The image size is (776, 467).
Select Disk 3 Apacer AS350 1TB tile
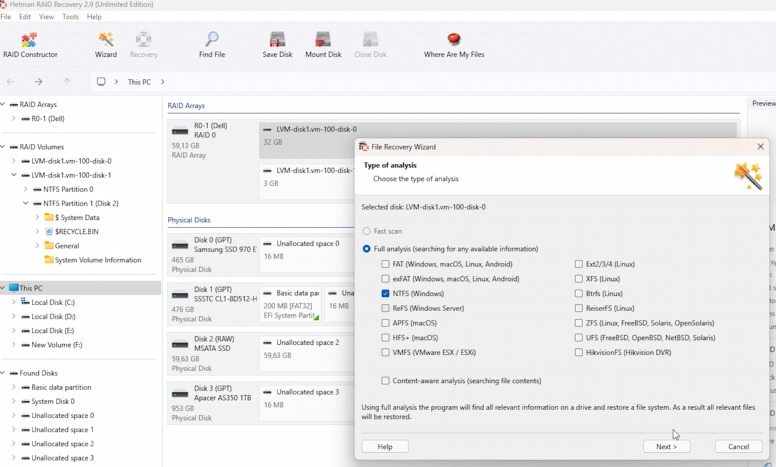(213, 403)
